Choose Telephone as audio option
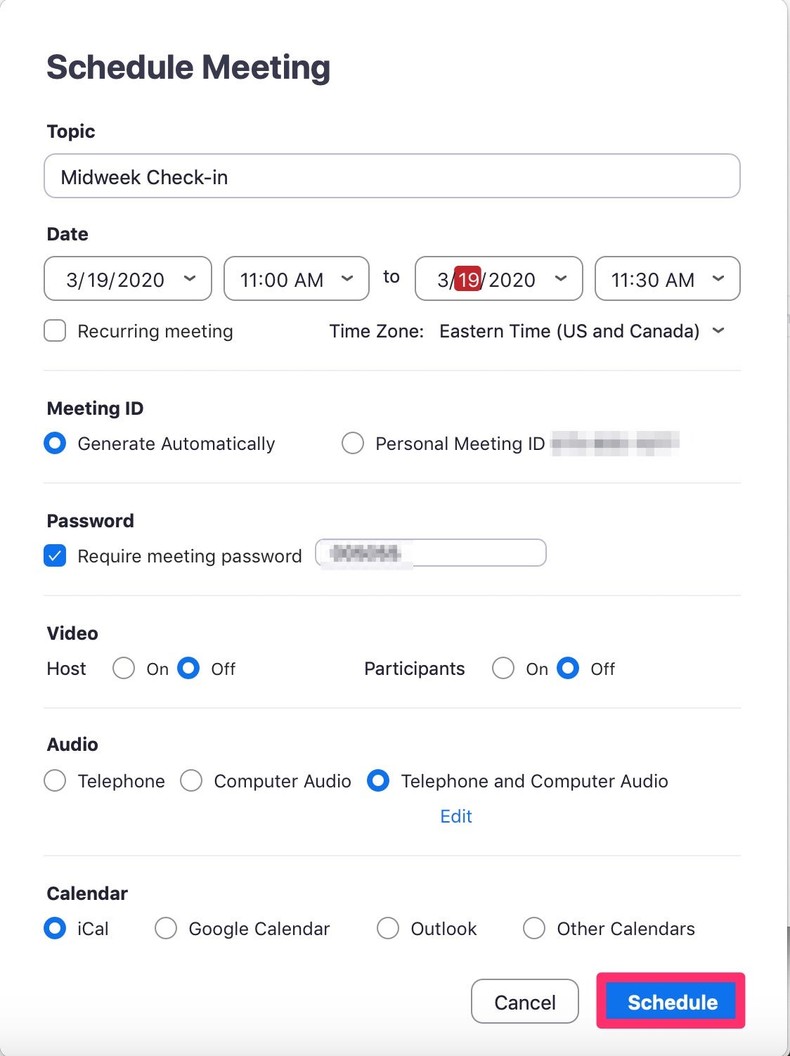The width and height of the screenshot is (790, 1056). click(55, 780)
